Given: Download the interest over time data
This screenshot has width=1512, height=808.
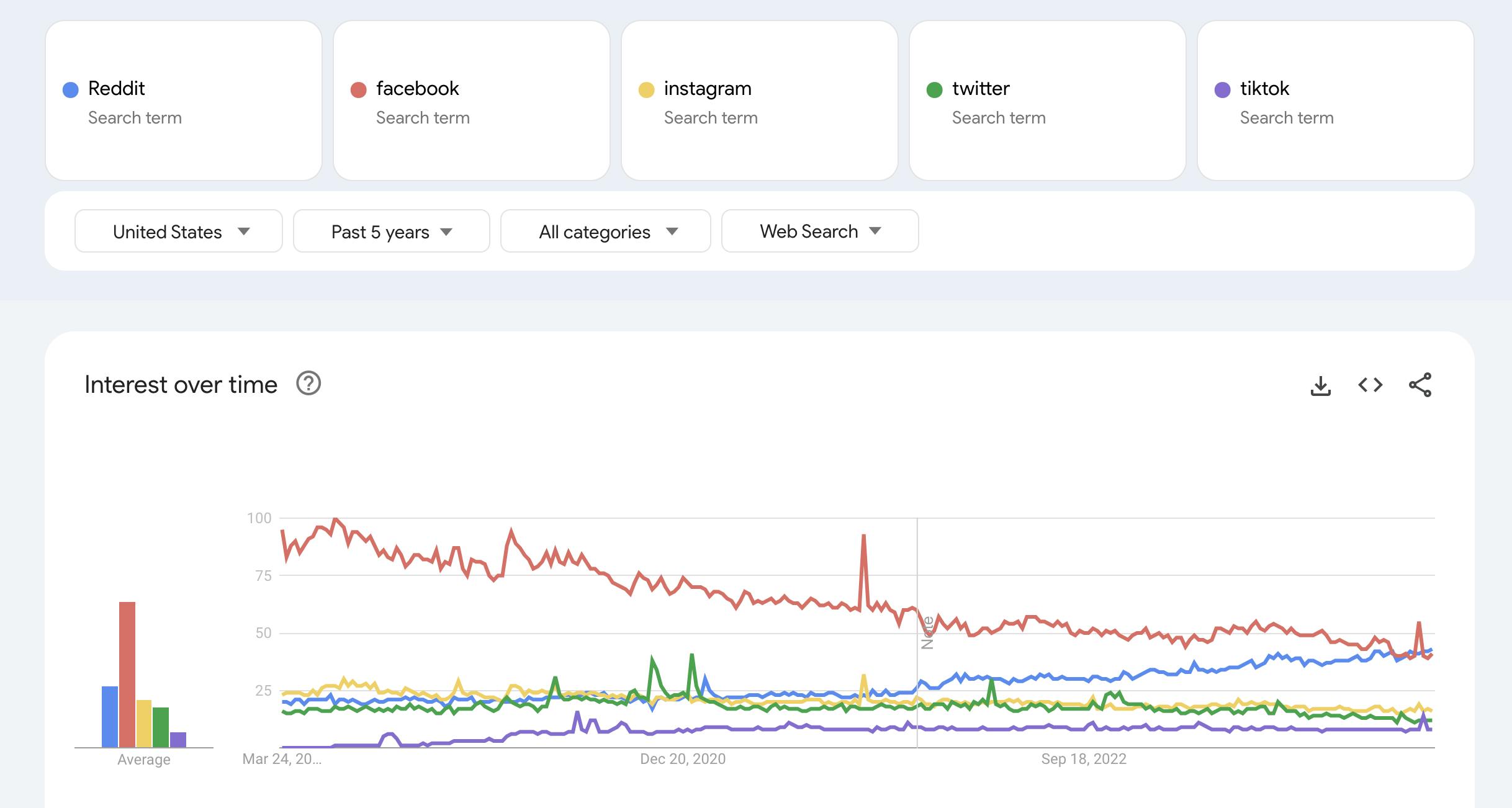Looking at the screenshot, I should pos(1321,385).
